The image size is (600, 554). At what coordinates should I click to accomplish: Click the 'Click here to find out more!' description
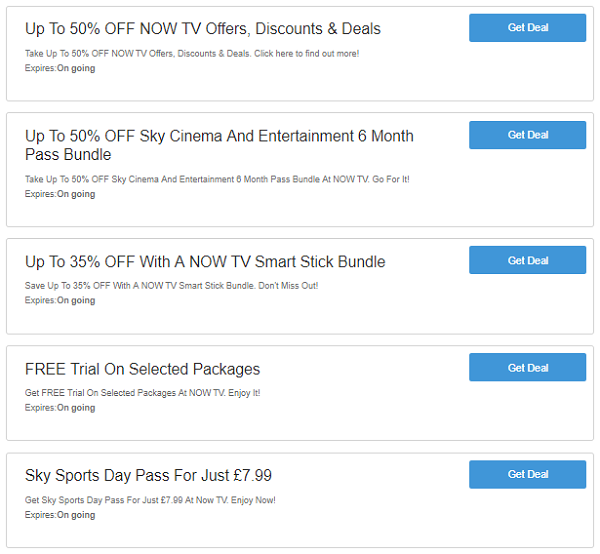tap(192, 54)
